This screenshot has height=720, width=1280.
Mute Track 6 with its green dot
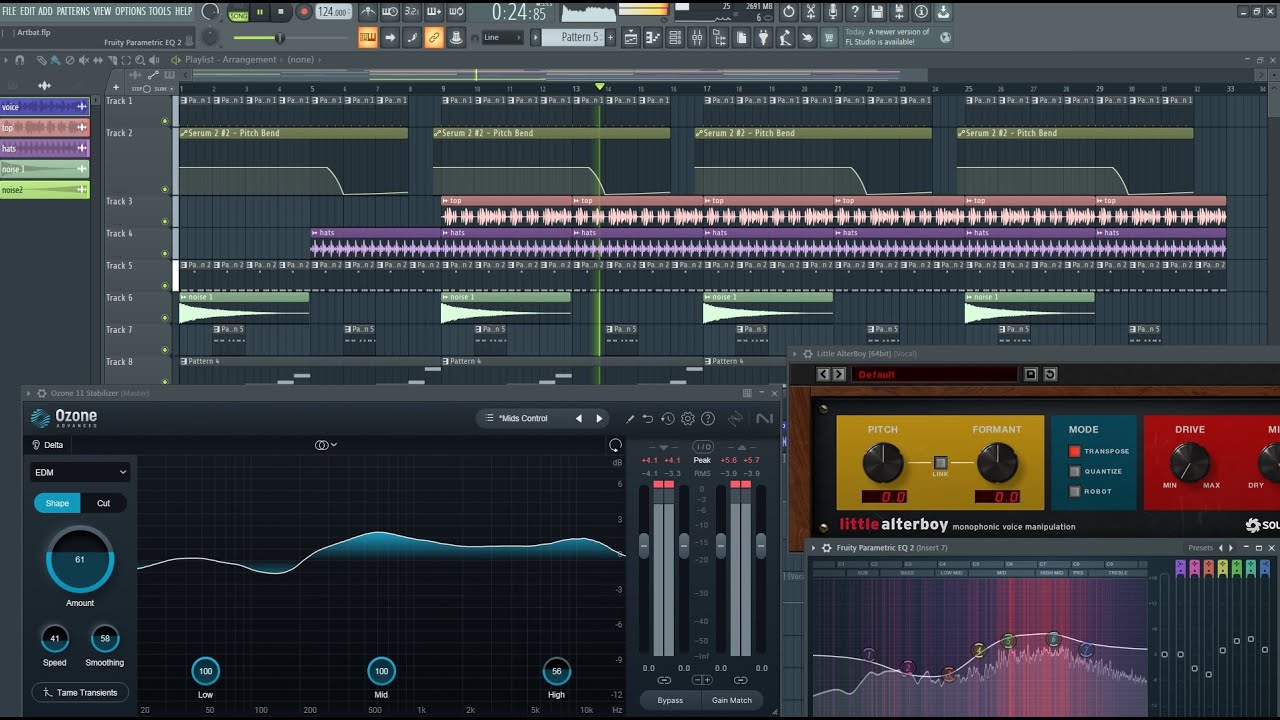[165, 317]
